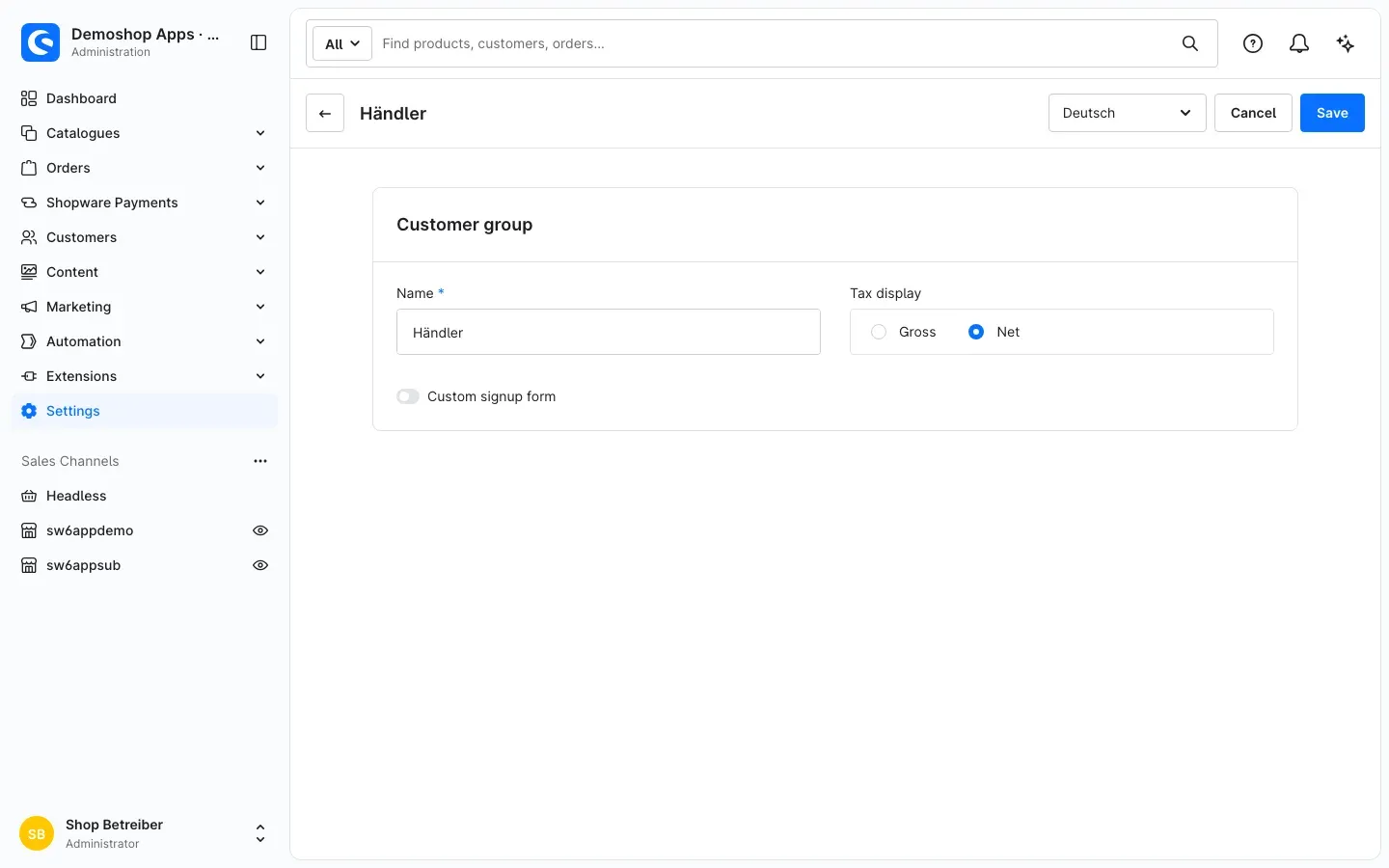
Task: Click the back arrow button
Action: pos(325,113)
